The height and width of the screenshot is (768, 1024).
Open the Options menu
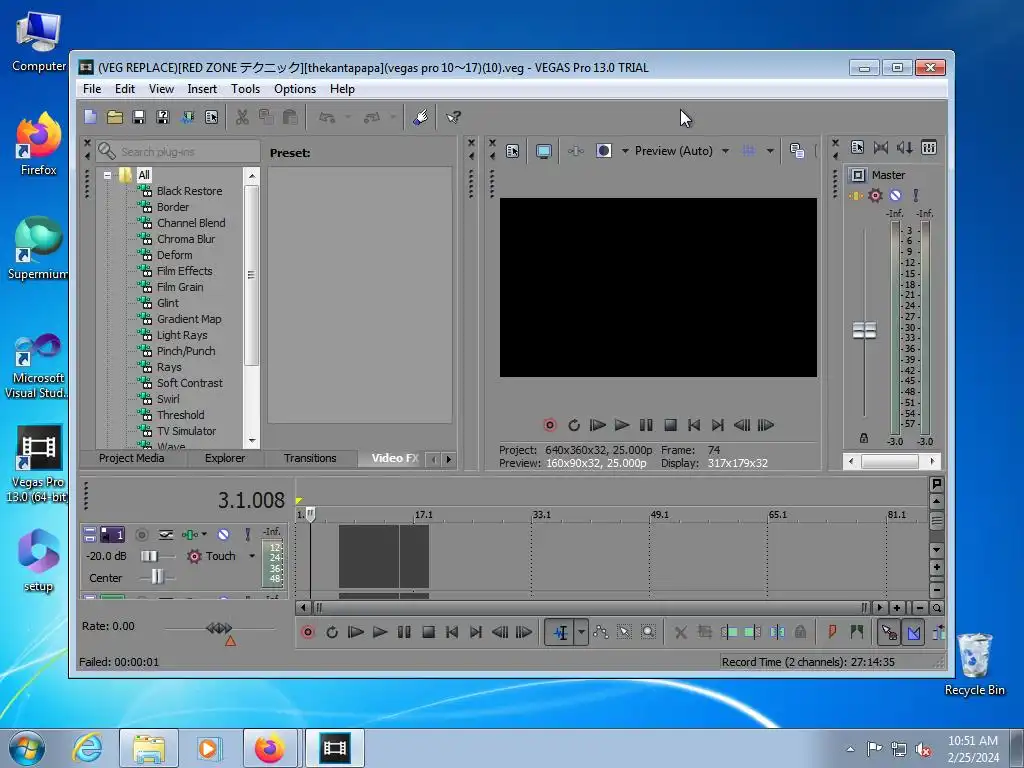(295, 89)
